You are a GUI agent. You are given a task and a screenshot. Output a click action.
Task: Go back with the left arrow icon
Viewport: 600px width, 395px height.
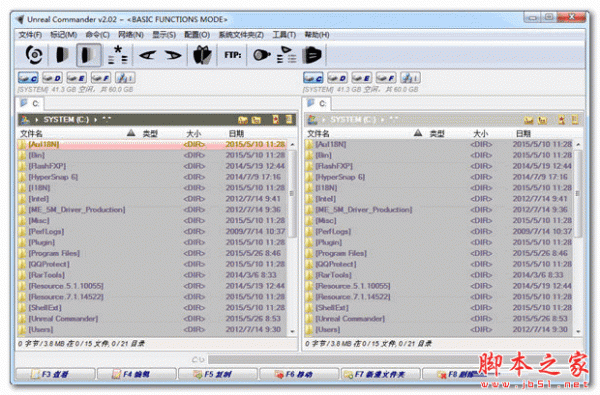(147, 55)
